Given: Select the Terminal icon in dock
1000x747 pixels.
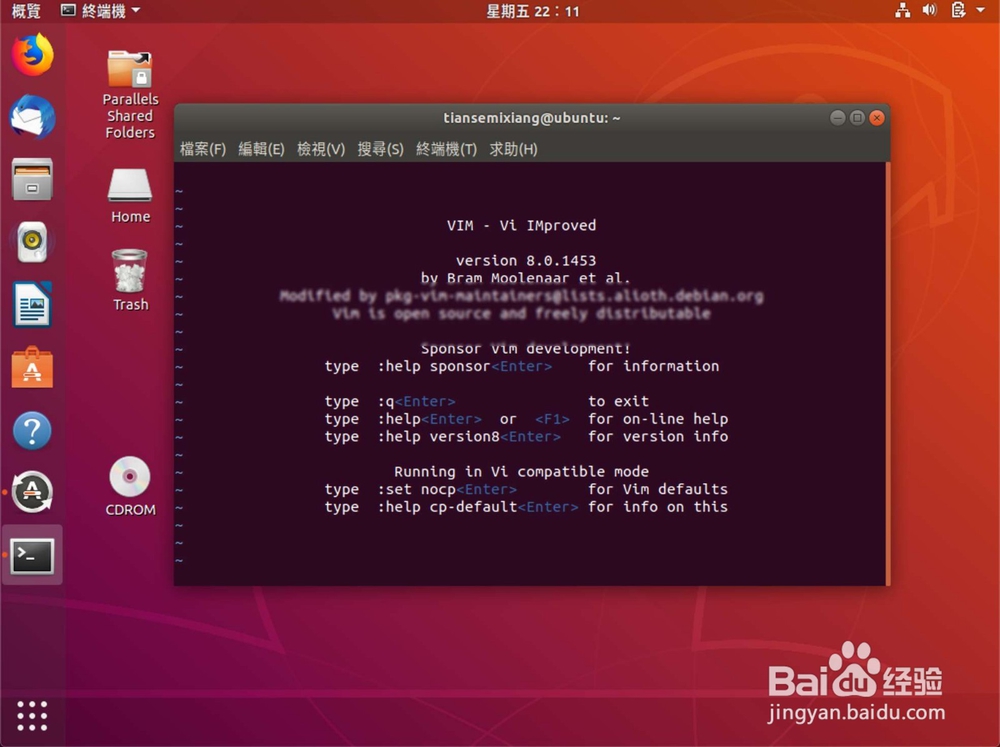Looking at the screenshot, I should click(x=33, y=556).
